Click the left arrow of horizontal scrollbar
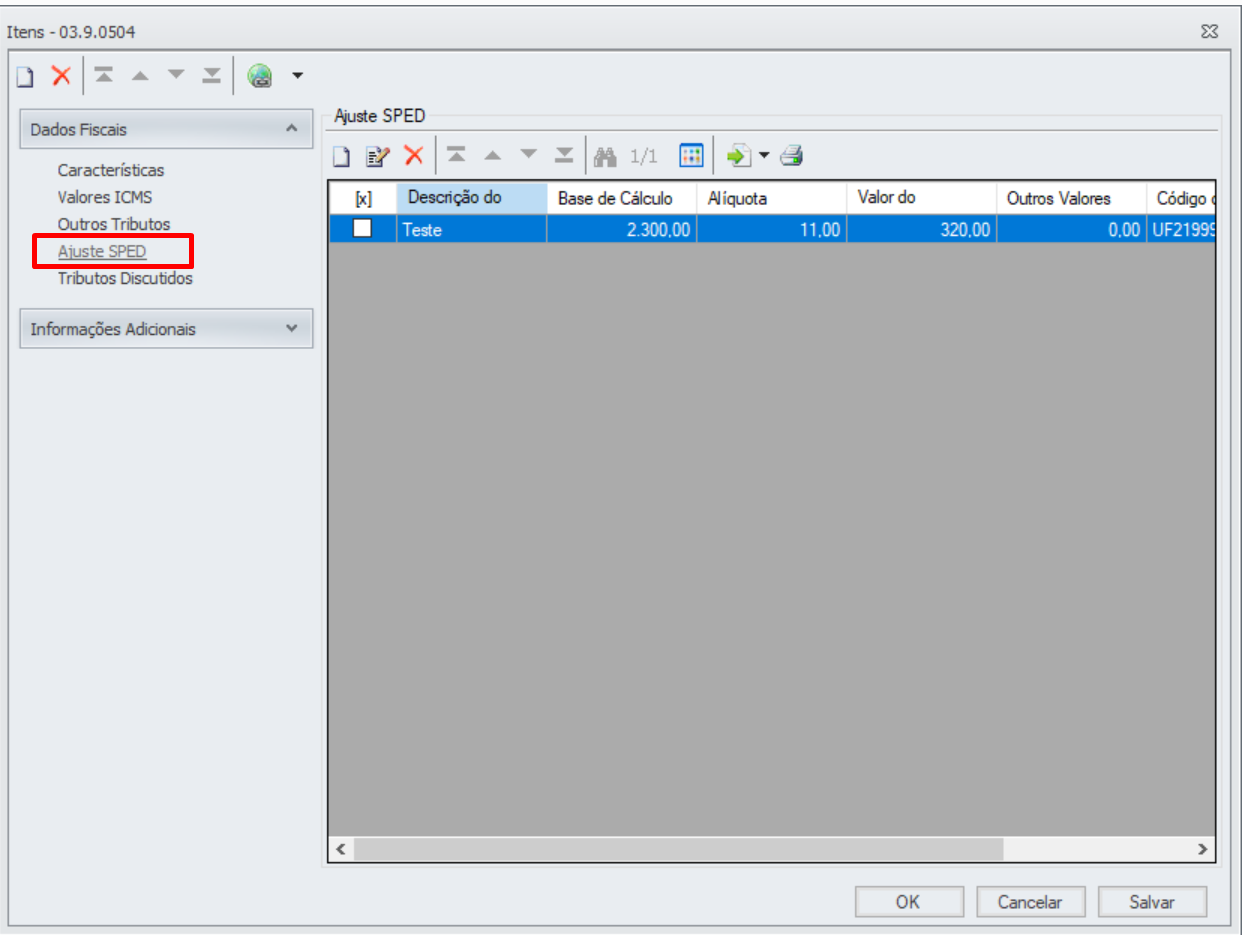The image size is (1242, 935). [x=340, y=849]
